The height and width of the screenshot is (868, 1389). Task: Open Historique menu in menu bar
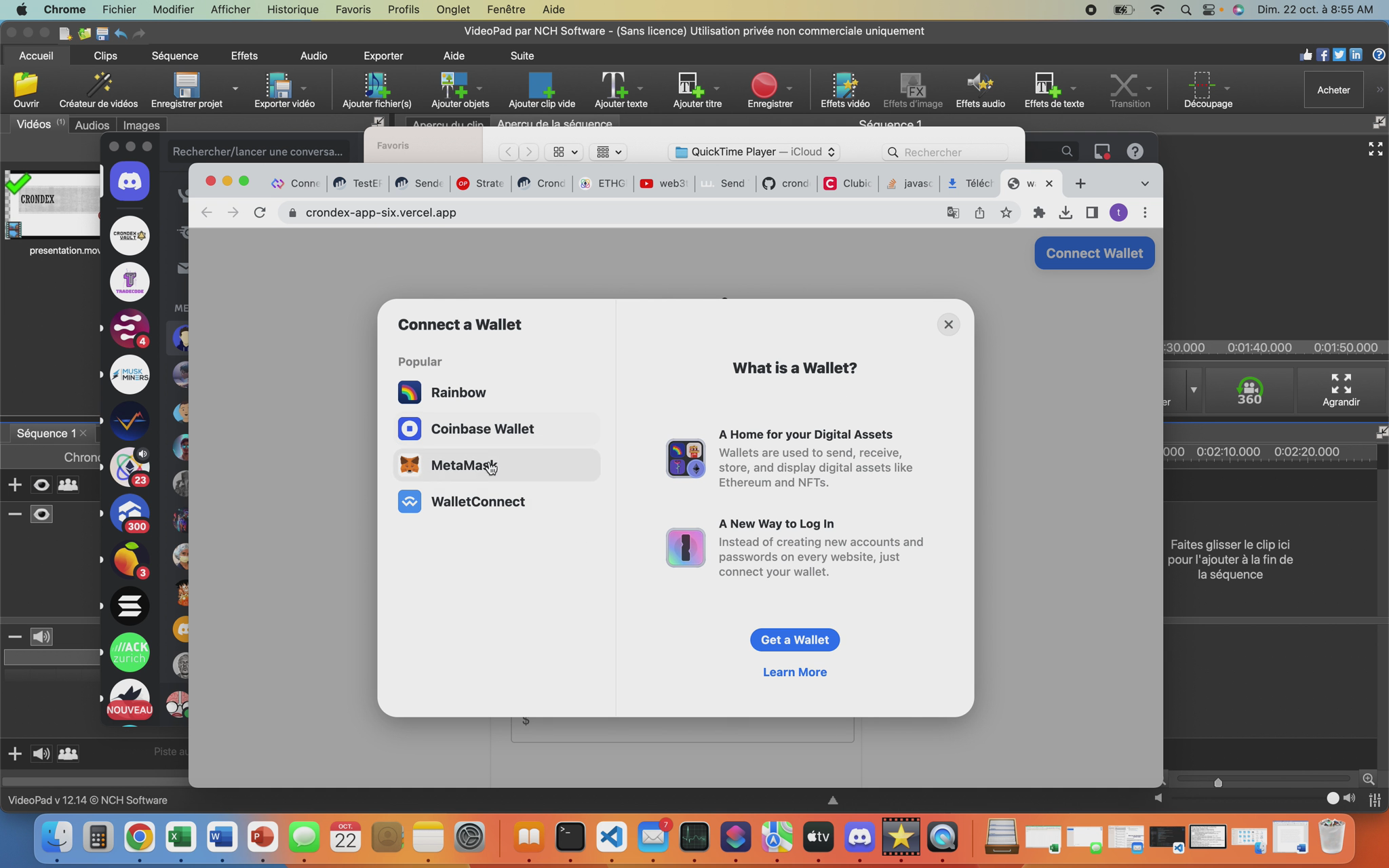pos(292,9)
